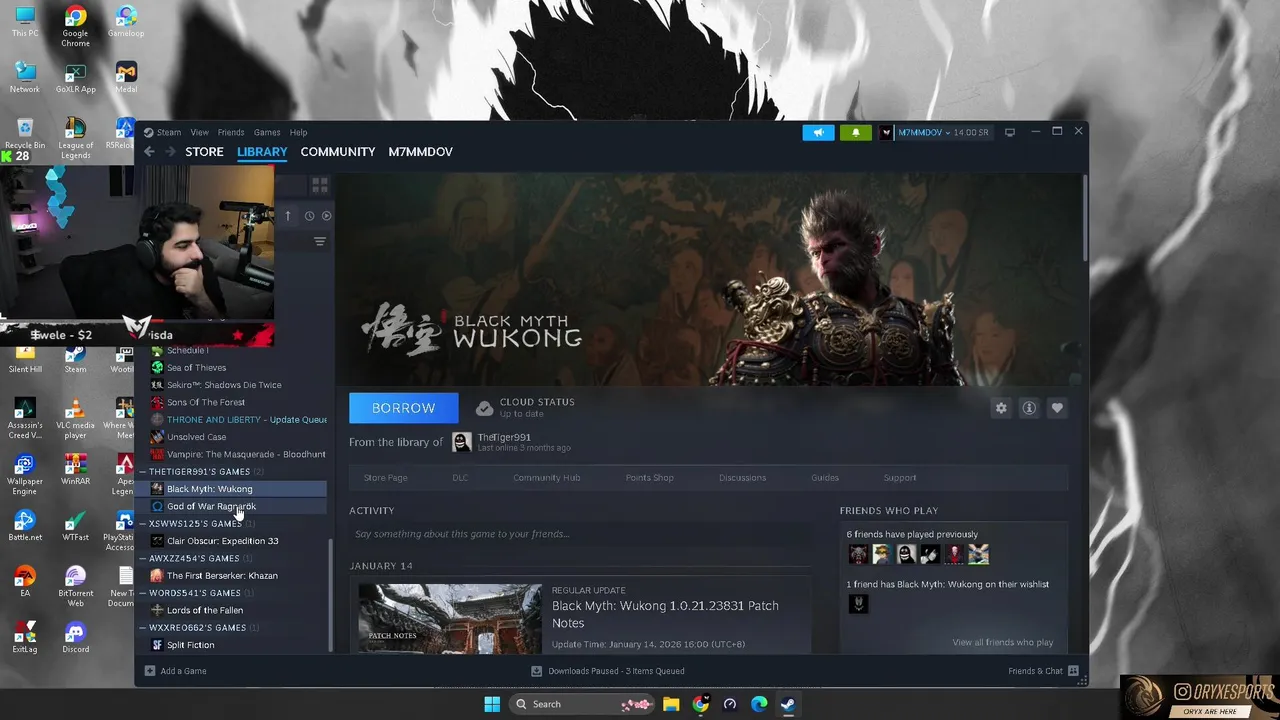
Task: Open the View menu
Action: 200,132
